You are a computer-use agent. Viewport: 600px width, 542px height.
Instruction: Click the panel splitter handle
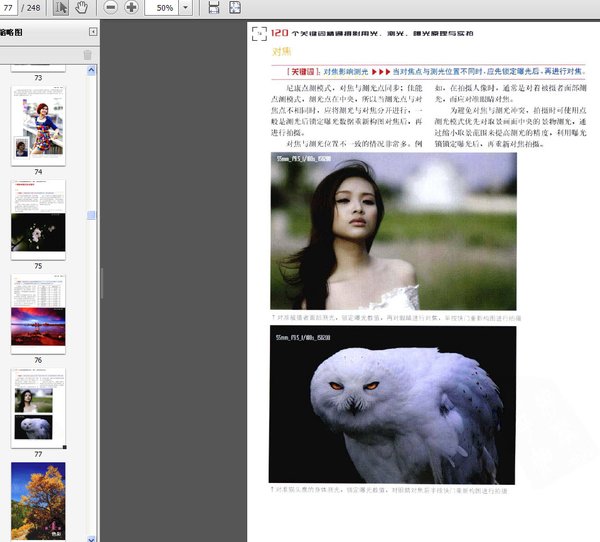click(x=102, y=283)
